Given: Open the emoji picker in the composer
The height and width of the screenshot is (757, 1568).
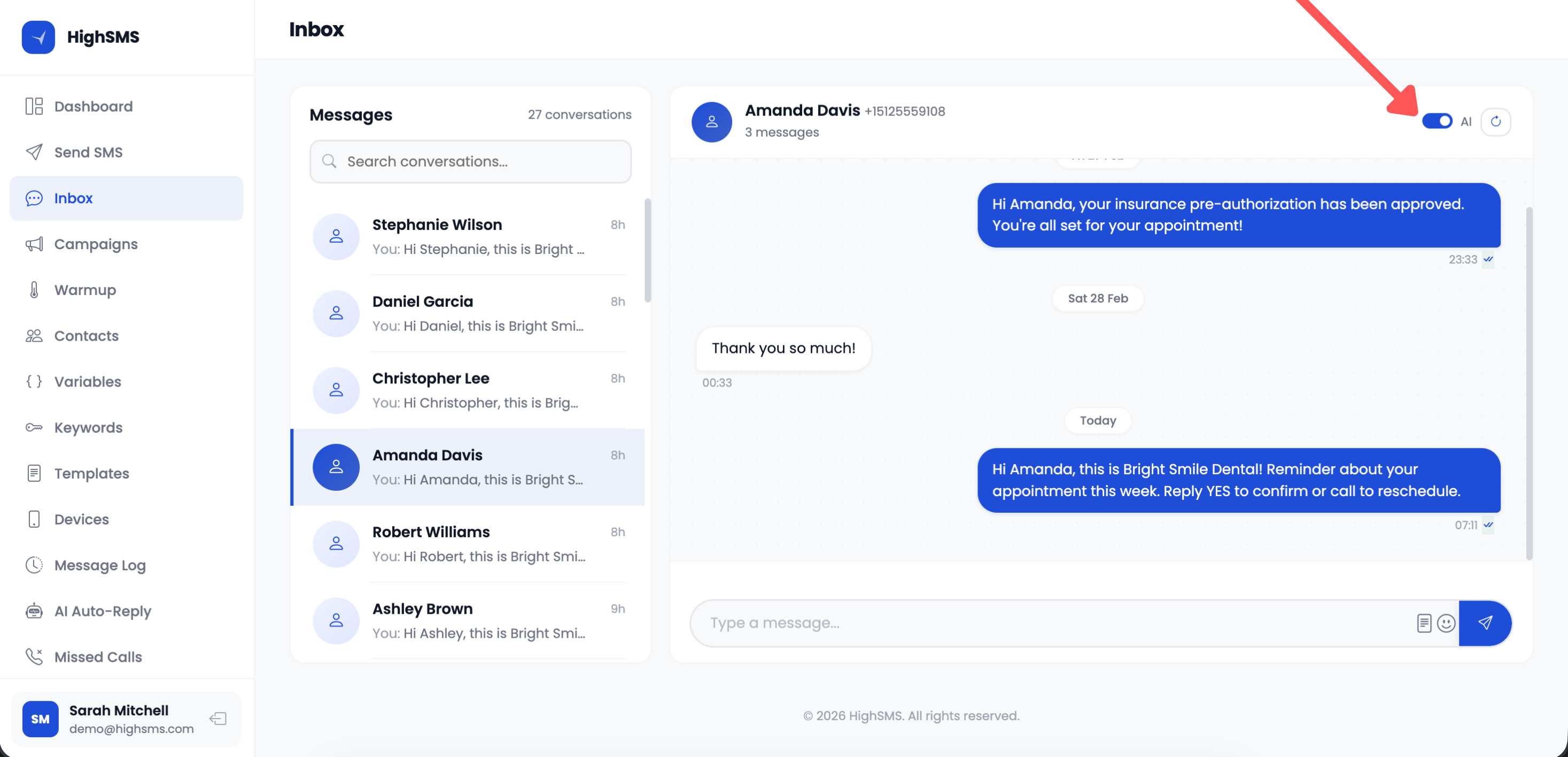Looking at the screenshot, I should (x=1446, y=622).
